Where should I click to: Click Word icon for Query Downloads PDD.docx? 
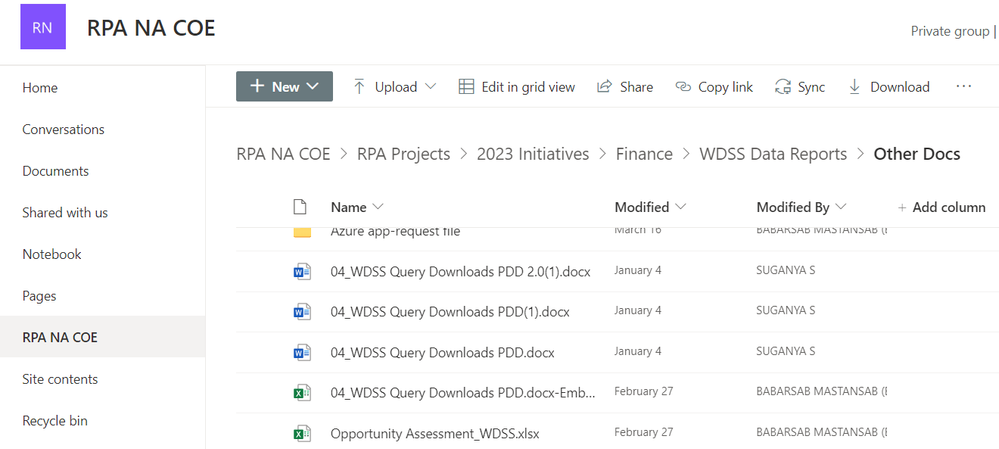(301, 352)
